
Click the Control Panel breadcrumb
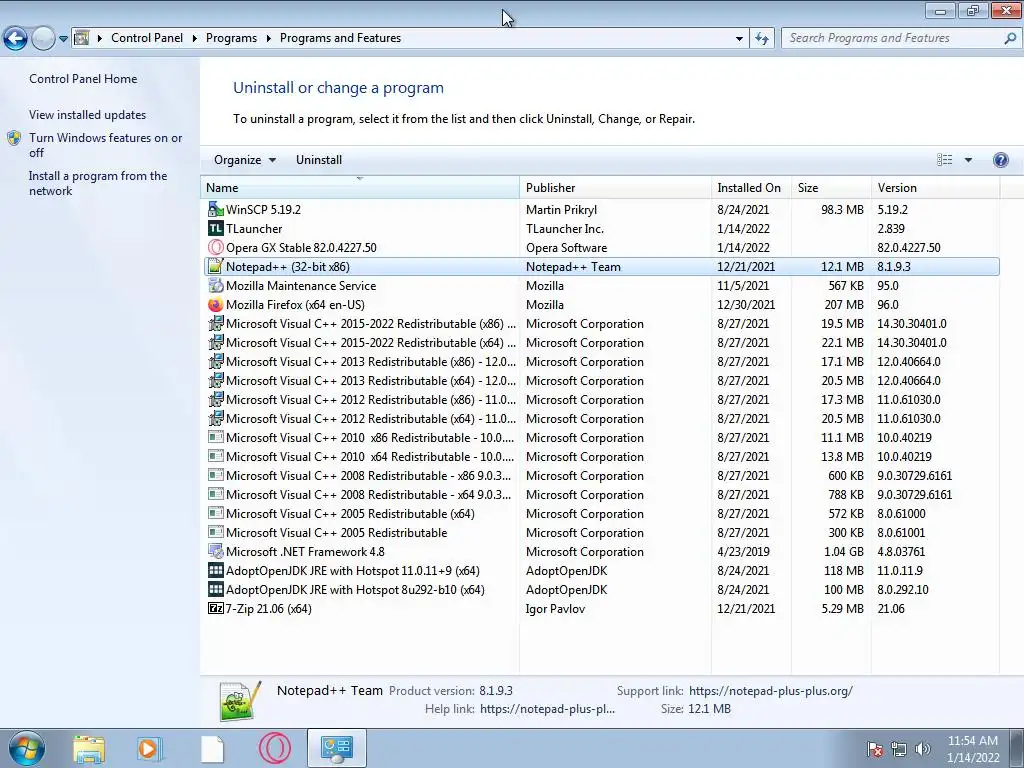[147, 38]
